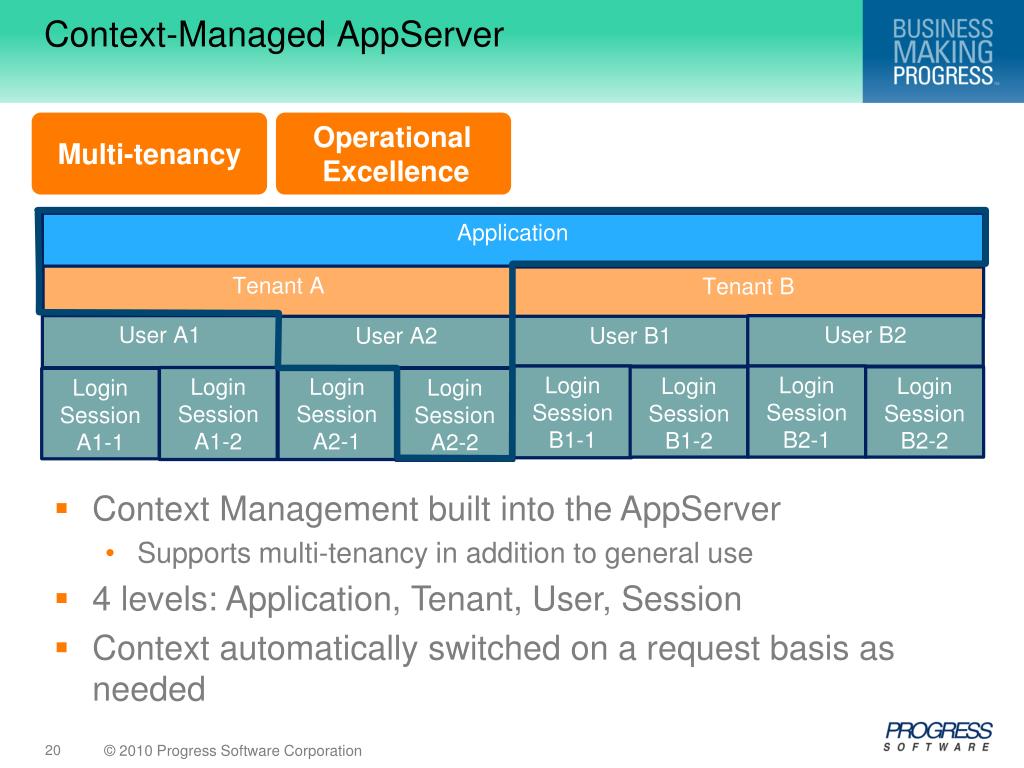This screenshot has height=768, width=1024.
Task: Click the Business Making Progress logo
Action: (x=943, y=51)
